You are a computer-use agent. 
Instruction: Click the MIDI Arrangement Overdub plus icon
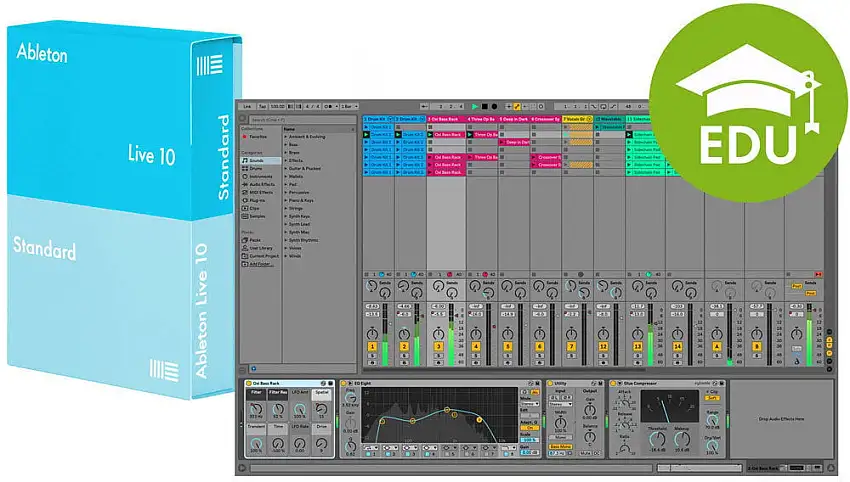(508, 107)
